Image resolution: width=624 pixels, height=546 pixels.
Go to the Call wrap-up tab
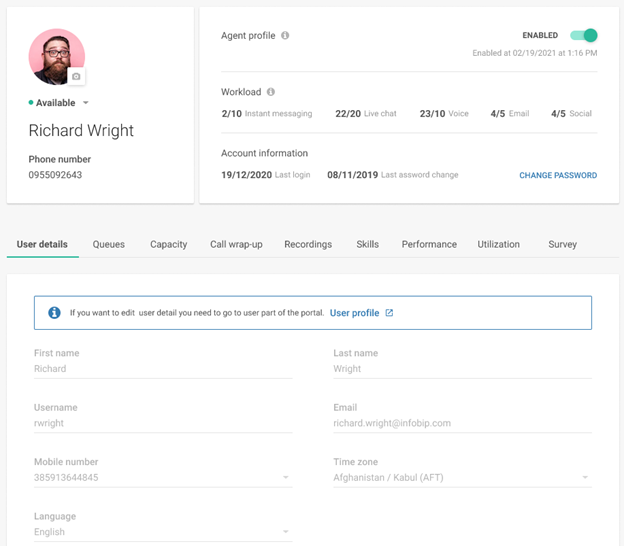pyautogui.click(x=236, y=244)
